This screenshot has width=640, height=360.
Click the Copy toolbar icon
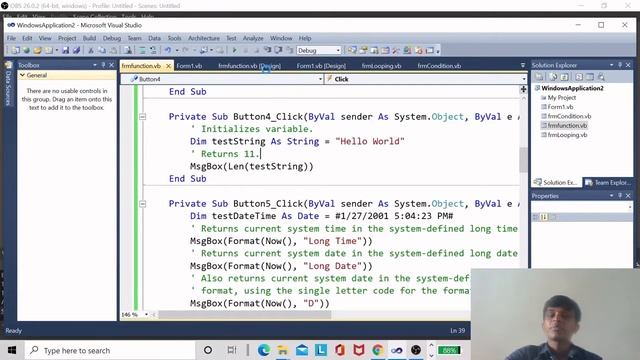click(x=102, y=50)
